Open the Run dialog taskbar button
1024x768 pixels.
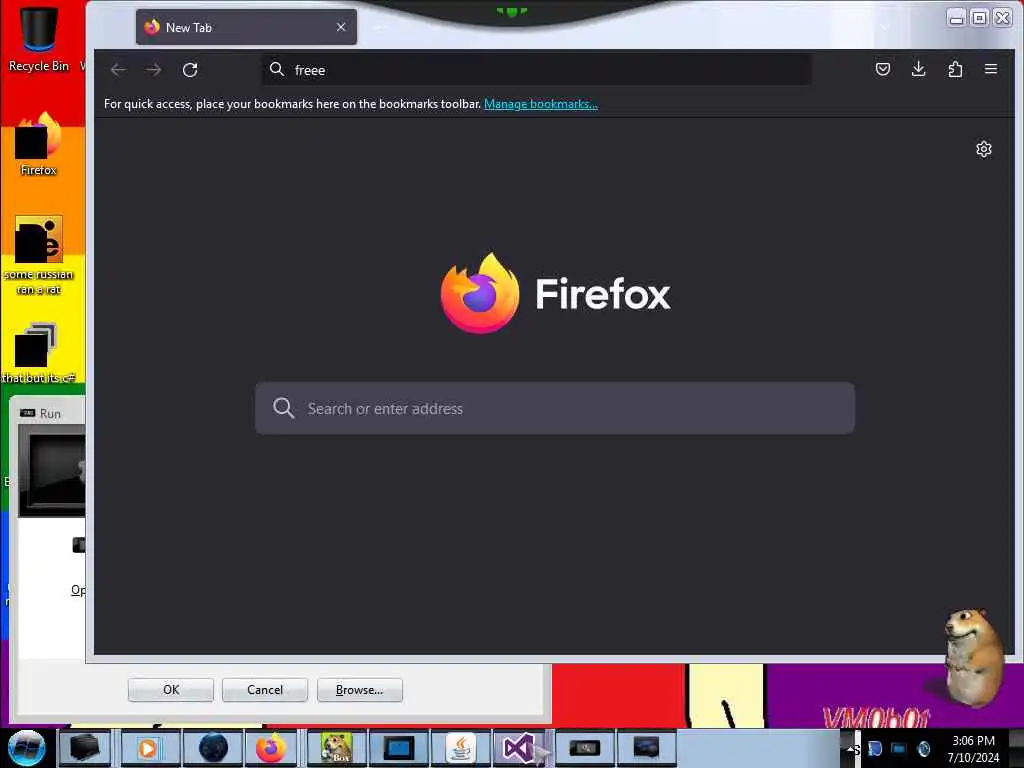(584, 748)
